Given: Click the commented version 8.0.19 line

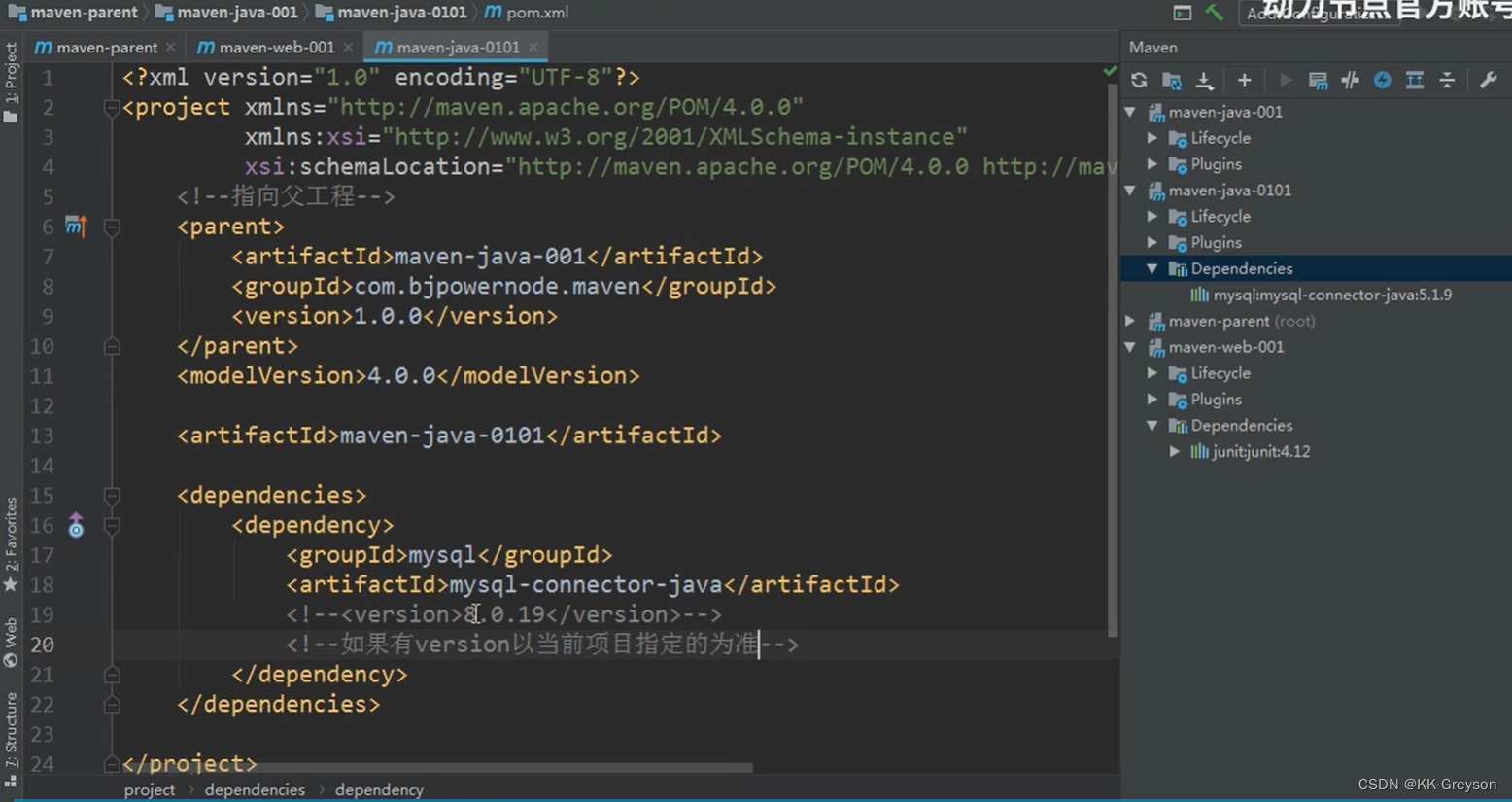Looking at the screenshot, I should (x=503, y=614).
